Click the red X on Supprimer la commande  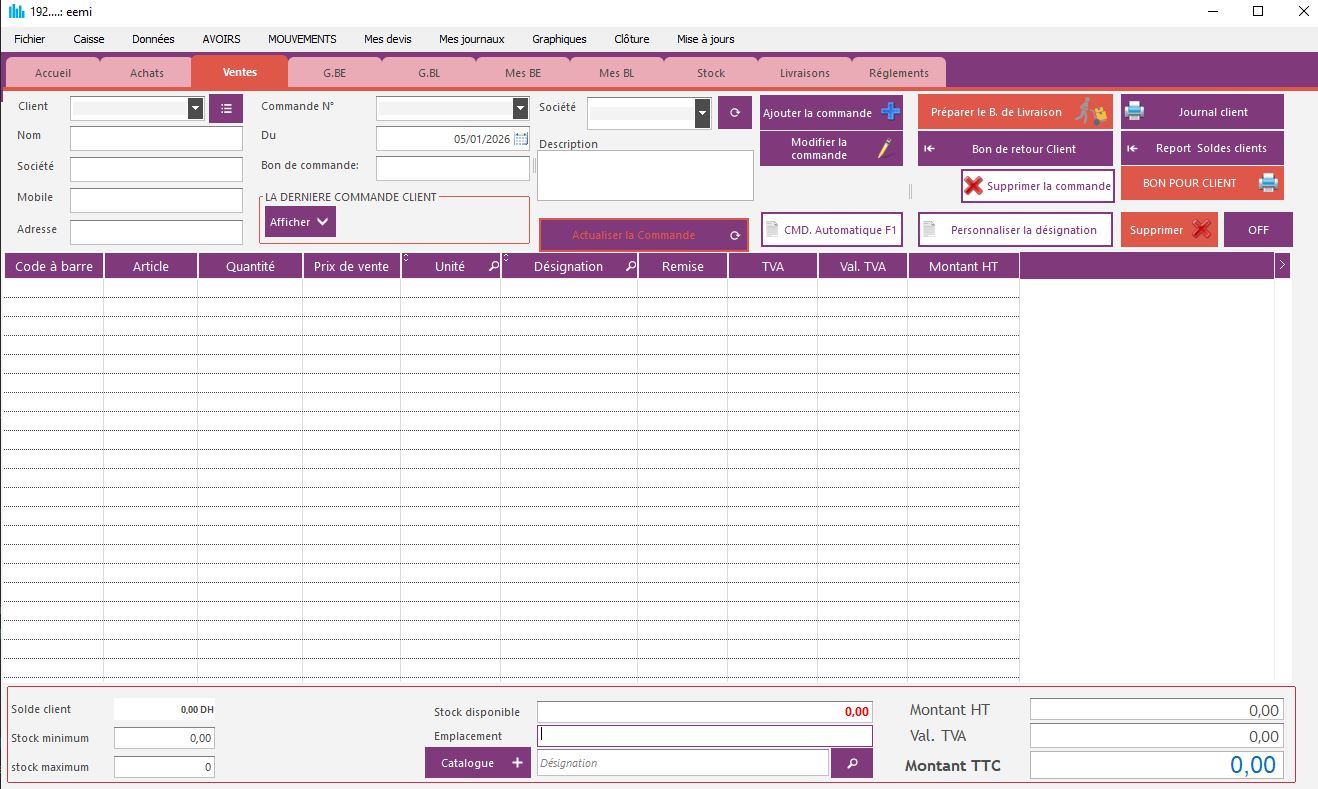pos(973,186)
